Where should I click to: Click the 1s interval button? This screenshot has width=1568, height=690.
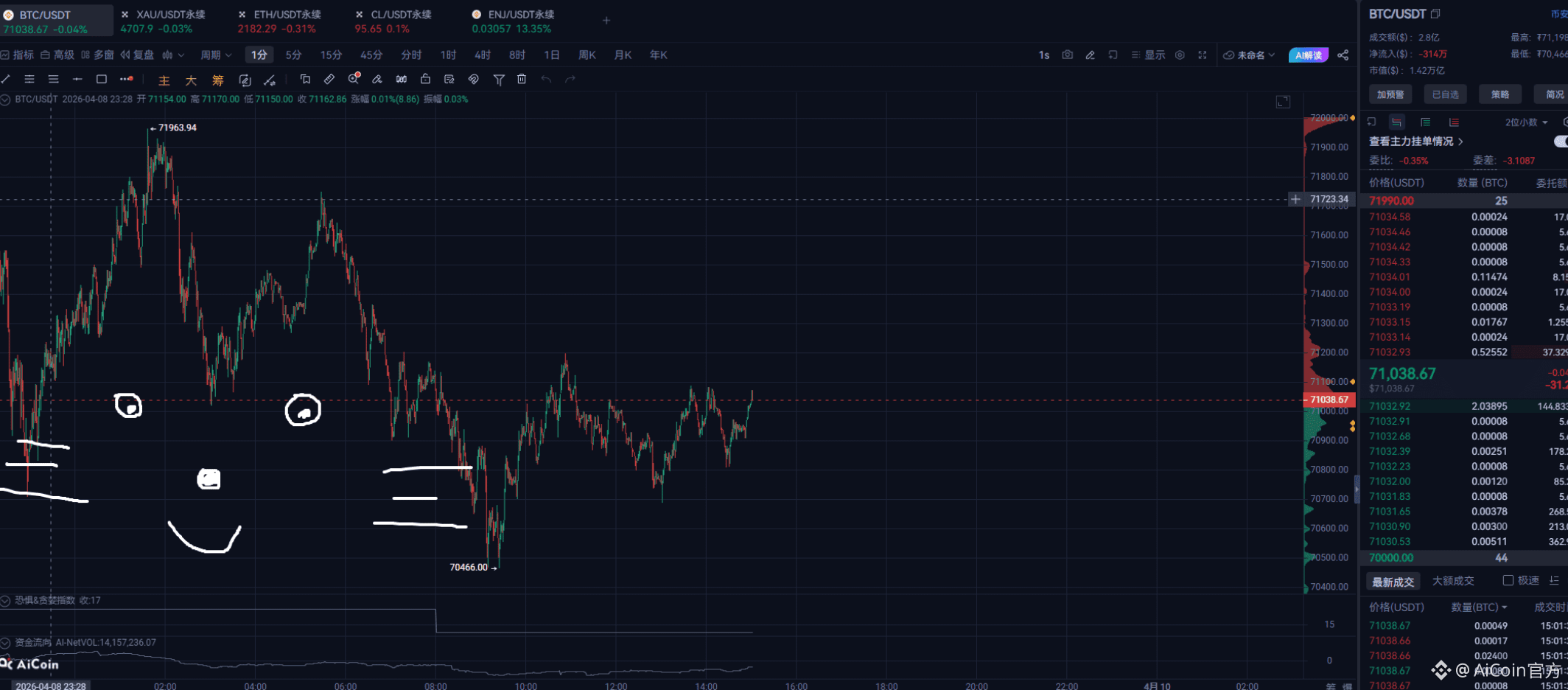(1044, 55)
